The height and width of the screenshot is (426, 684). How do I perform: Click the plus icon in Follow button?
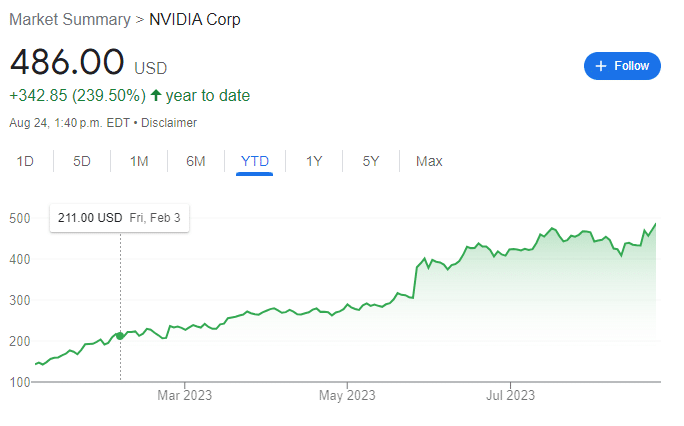pos(601,66)
